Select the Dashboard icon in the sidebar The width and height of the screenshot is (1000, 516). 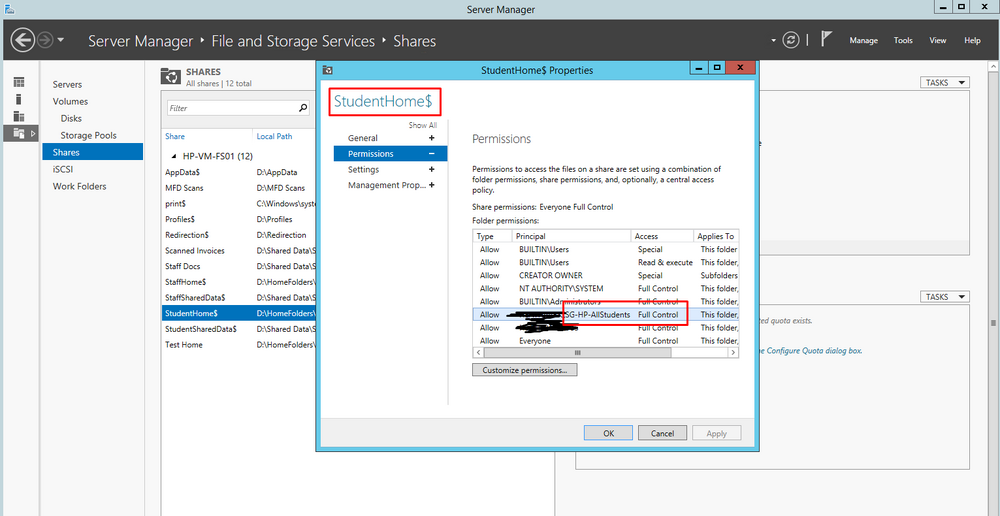(x=19, y=82)
